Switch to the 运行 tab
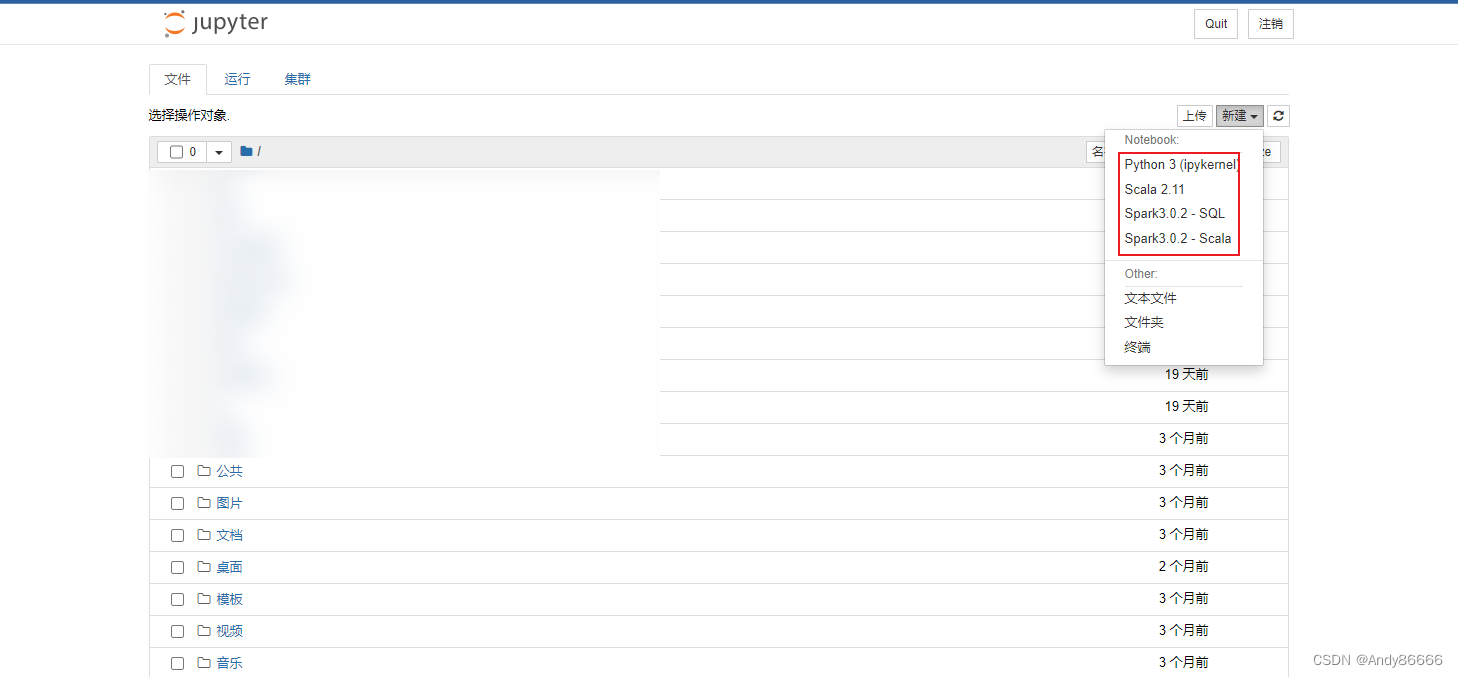 point(237,79)
